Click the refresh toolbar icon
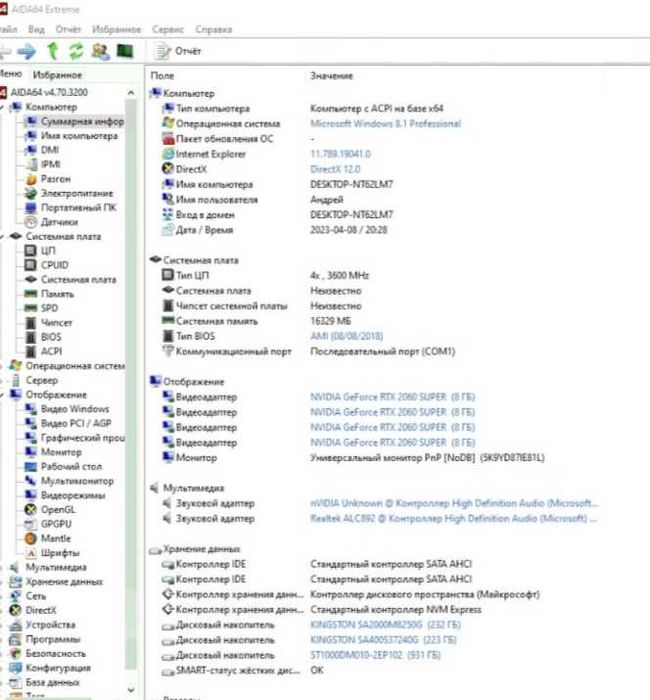 76,51
